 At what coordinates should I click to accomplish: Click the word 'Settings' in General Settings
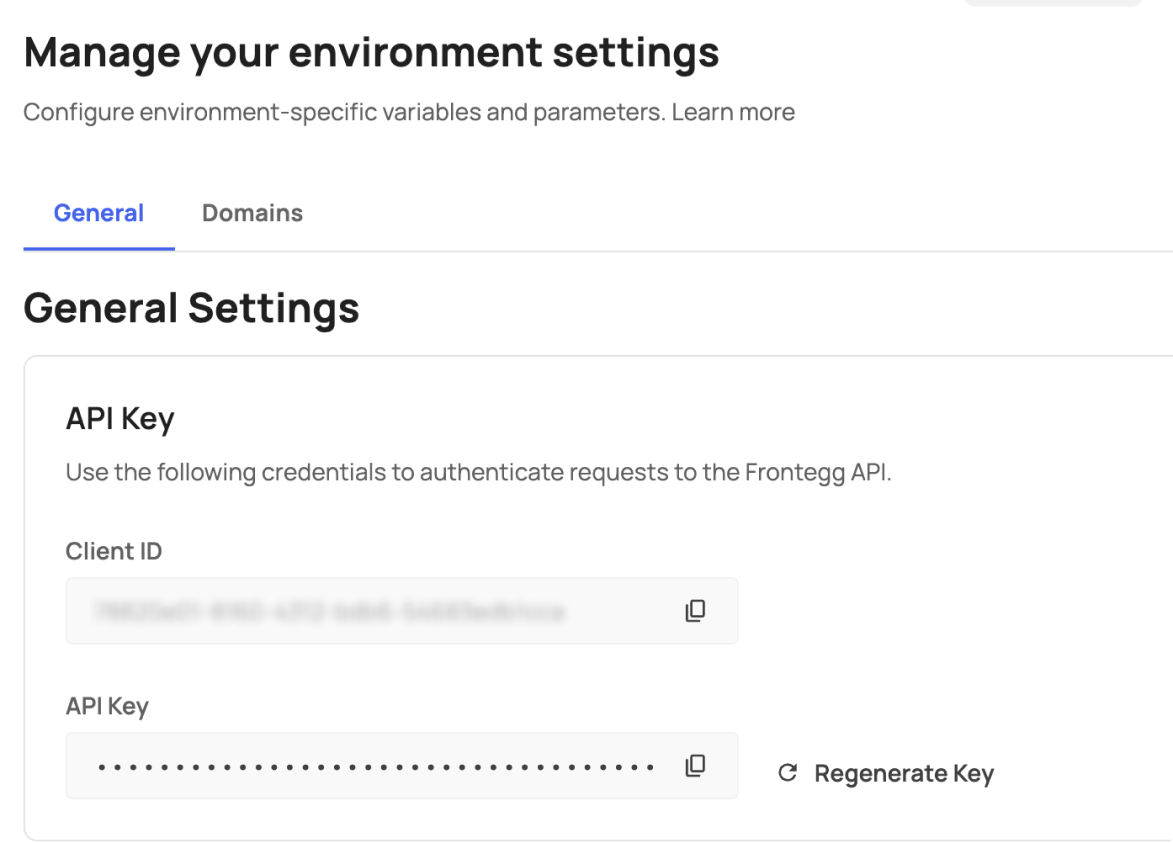[x=274, y=307]
